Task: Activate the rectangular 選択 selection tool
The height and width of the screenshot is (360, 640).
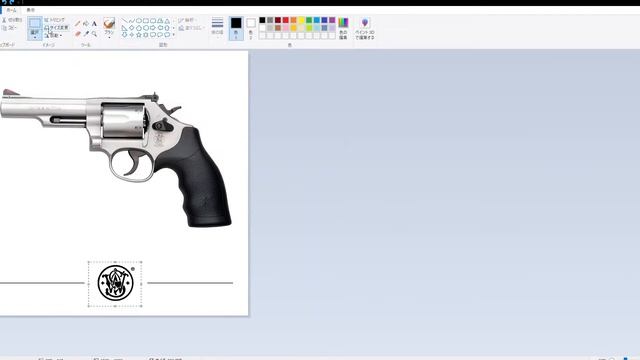Action: click(x=35, y=23)
